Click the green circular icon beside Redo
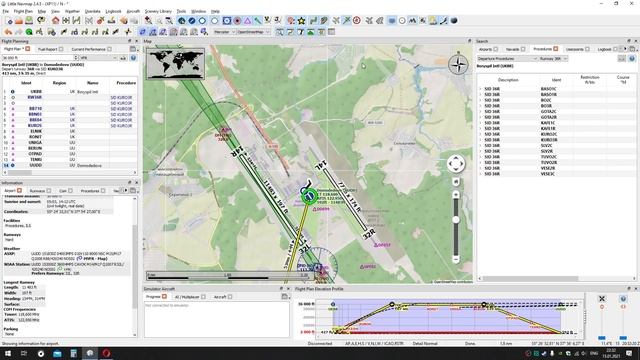This screenshot has height=360, width=640. [x=29, y=32]
